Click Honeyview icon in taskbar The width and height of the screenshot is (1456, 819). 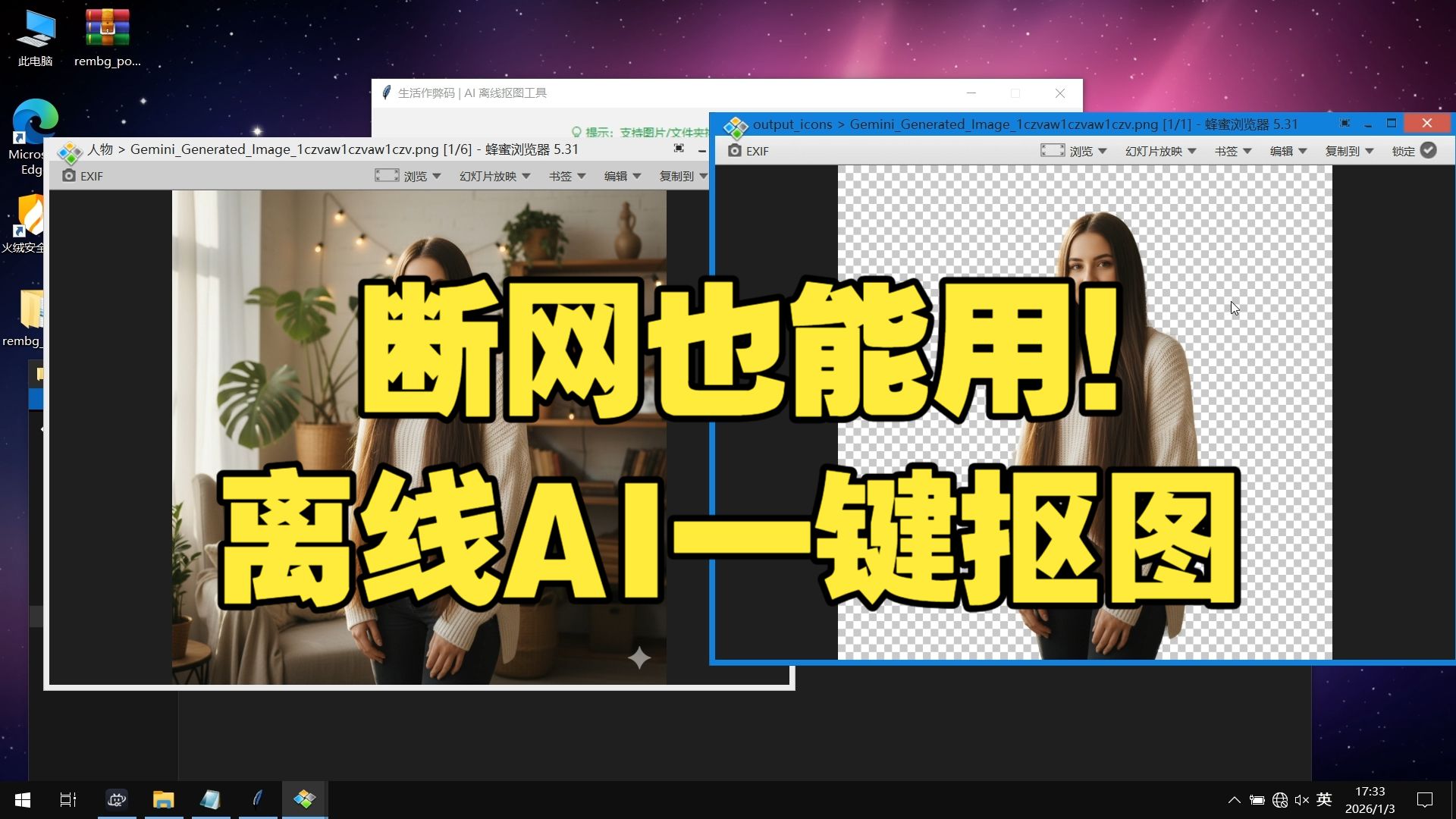[304, 799]
